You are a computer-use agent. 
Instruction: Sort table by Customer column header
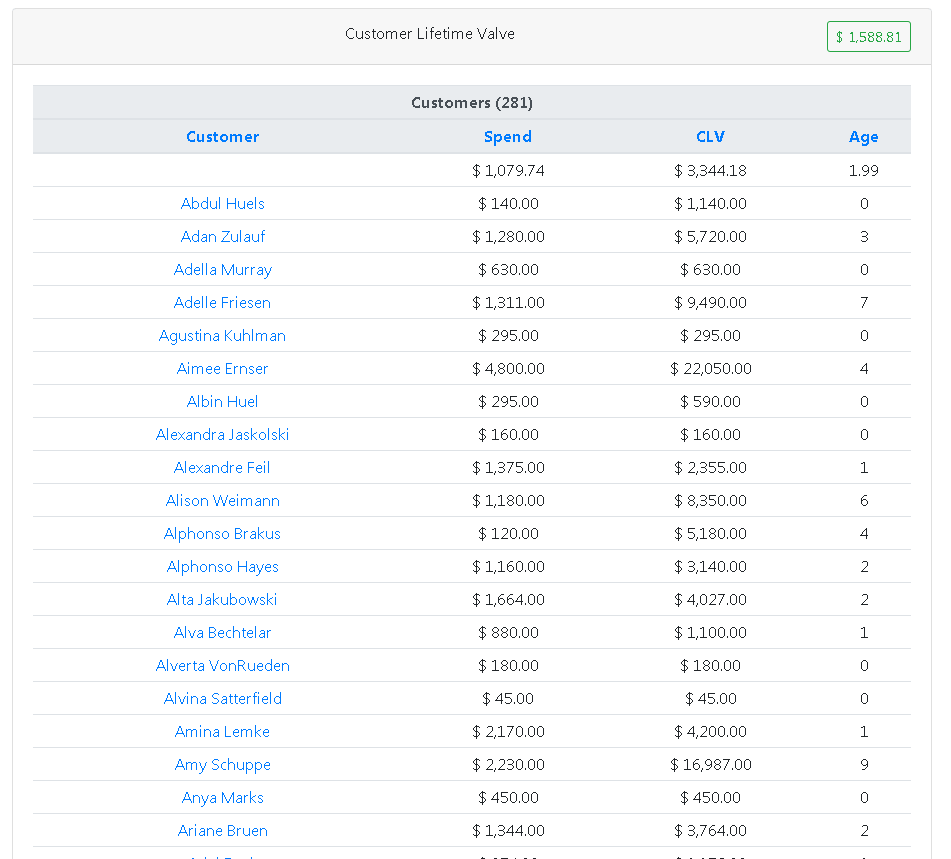(x=222, y=137)
